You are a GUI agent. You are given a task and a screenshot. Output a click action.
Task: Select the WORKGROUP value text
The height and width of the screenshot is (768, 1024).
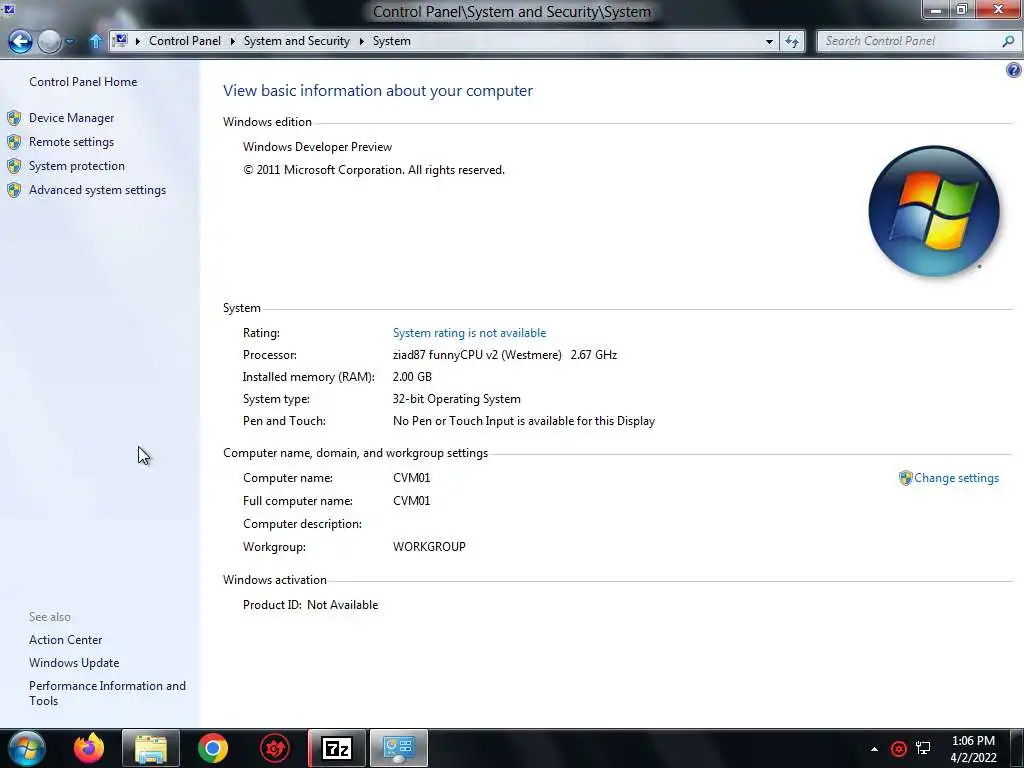[429, 547]
